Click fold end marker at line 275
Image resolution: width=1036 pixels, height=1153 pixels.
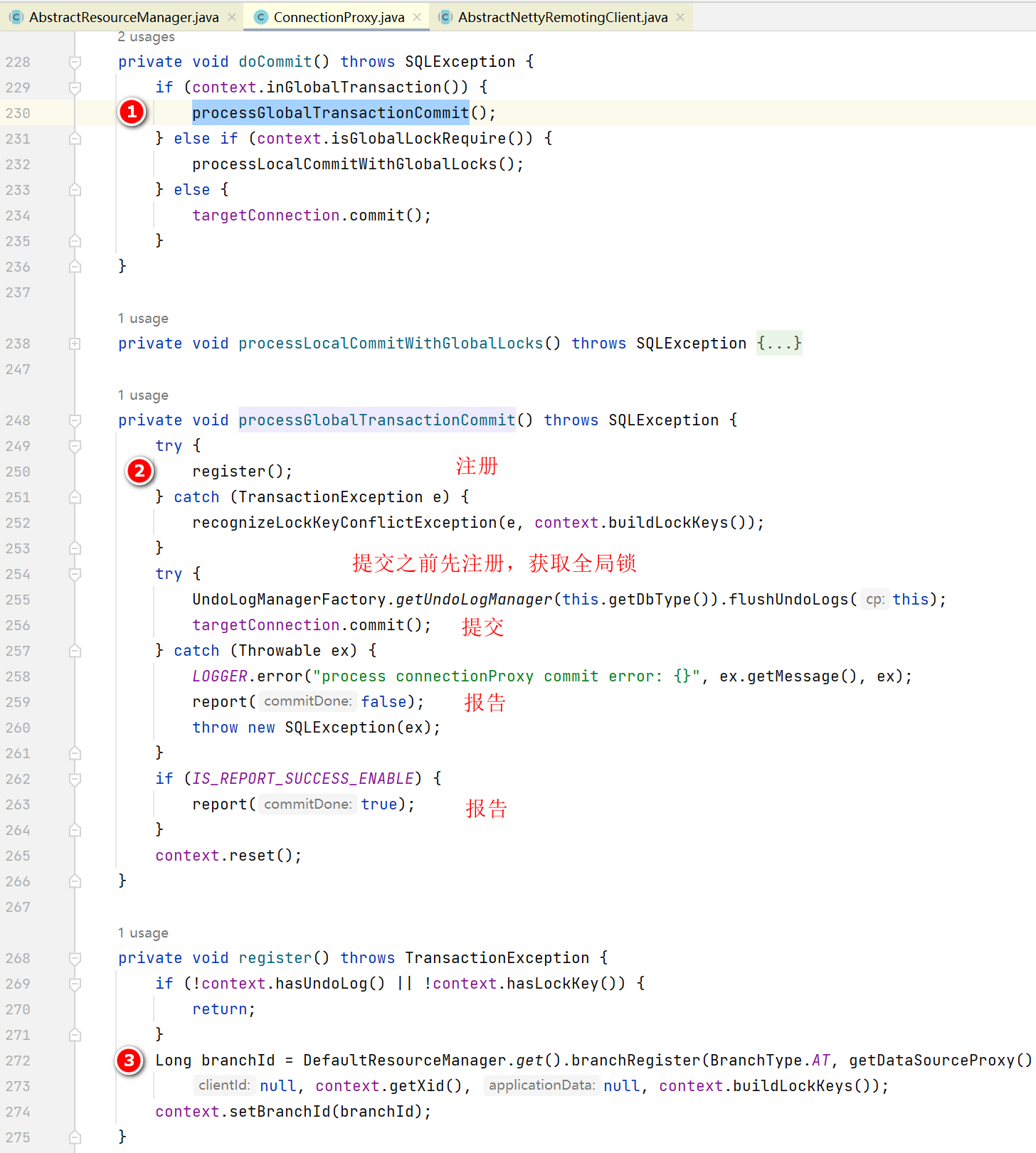75,1137
